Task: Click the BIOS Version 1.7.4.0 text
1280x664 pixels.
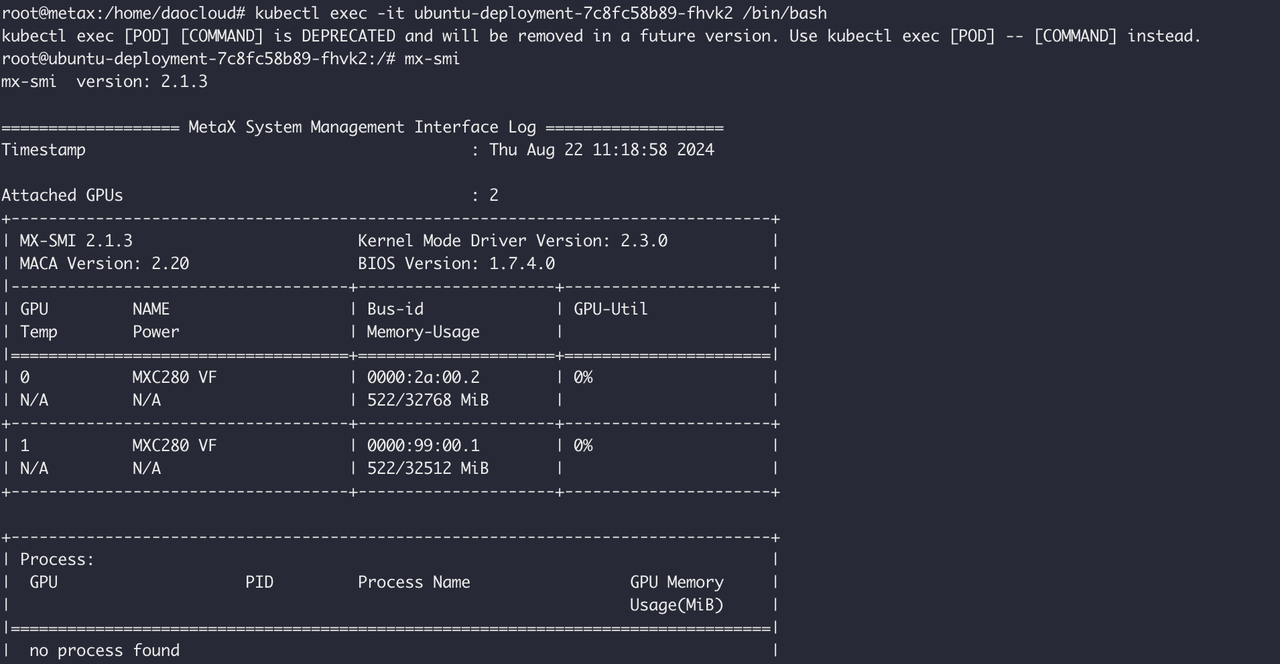Action: 456,264
